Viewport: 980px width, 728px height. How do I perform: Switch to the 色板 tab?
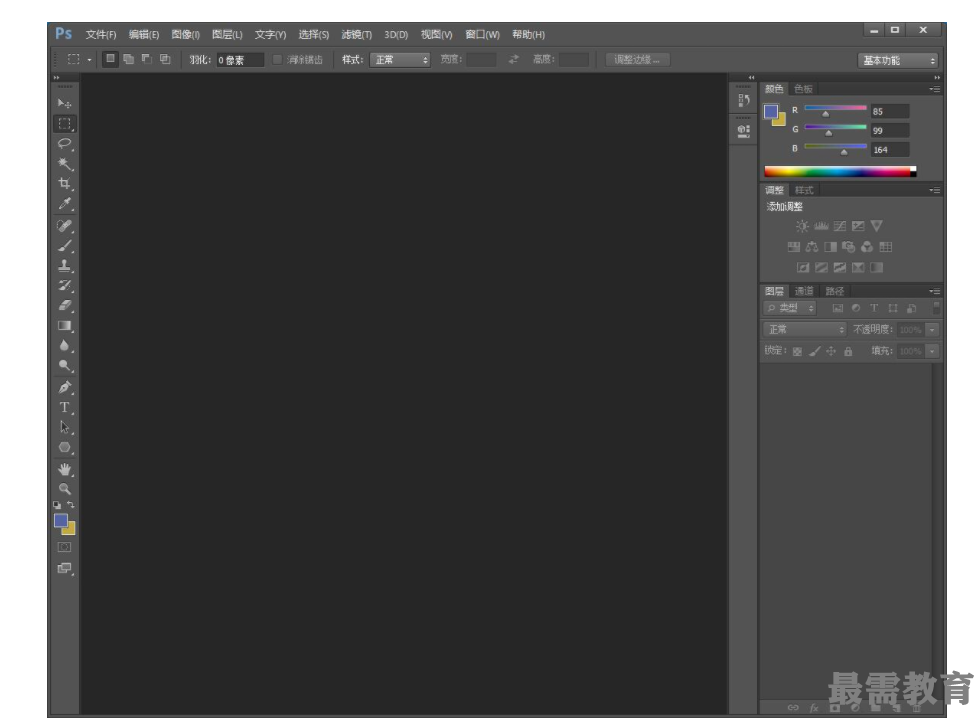tap(803, 89)
